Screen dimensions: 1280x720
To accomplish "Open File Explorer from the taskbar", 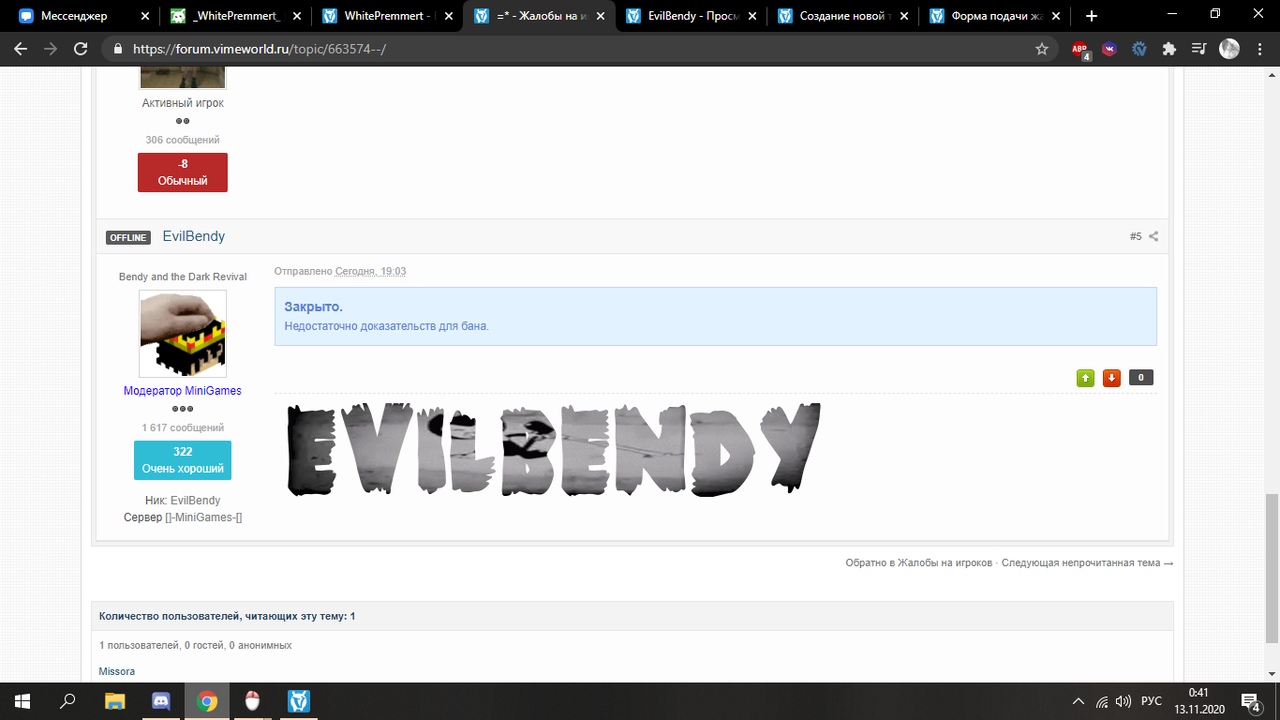I will [x=115, y=701].
